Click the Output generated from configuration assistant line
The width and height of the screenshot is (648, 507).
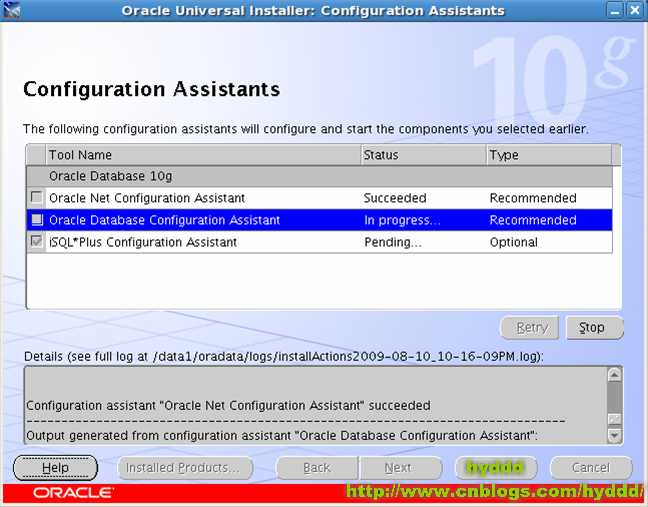[x=282, y=436]
